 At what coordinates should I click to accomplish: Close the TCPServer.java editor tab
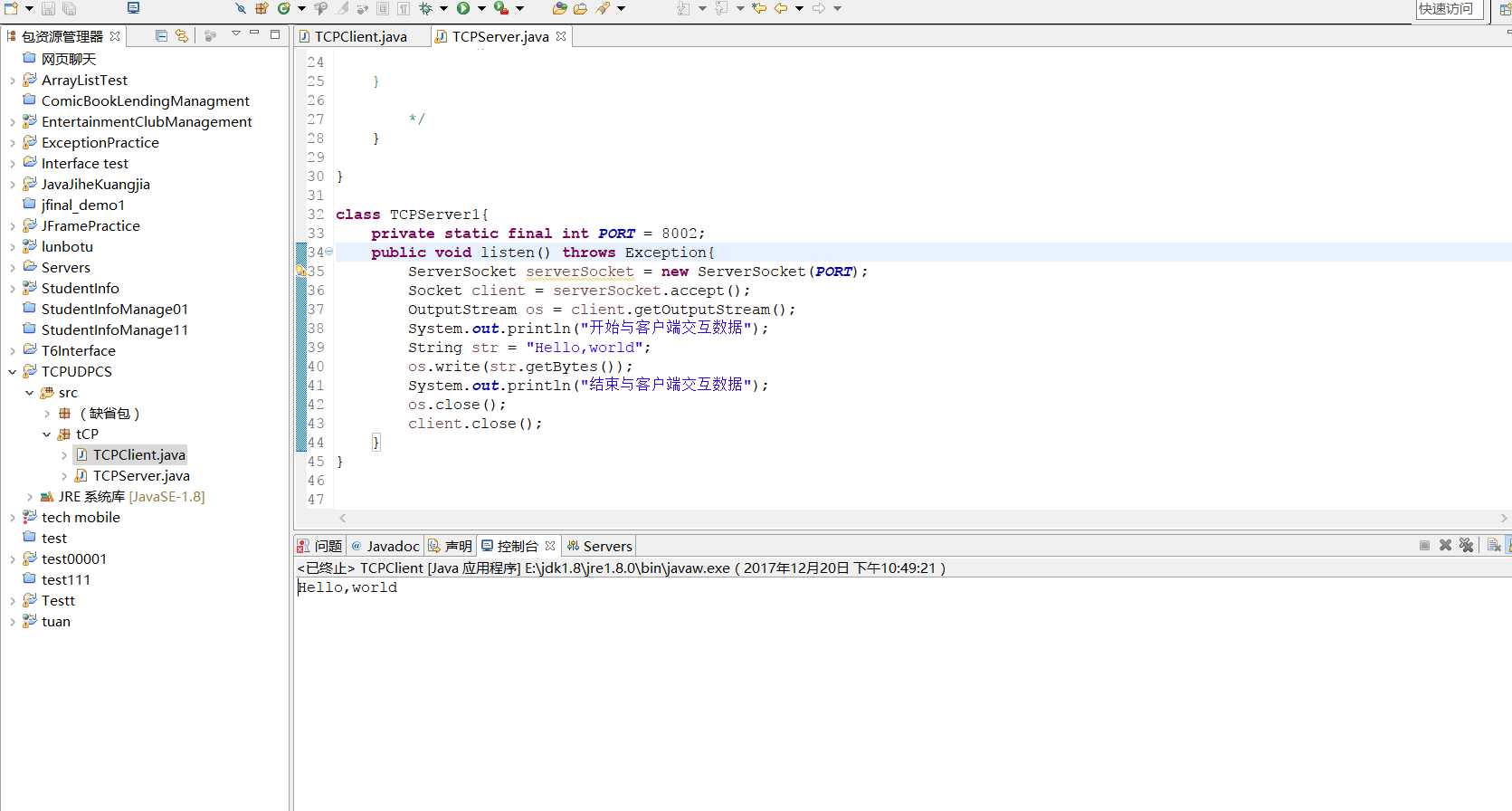tap(561, 36)
